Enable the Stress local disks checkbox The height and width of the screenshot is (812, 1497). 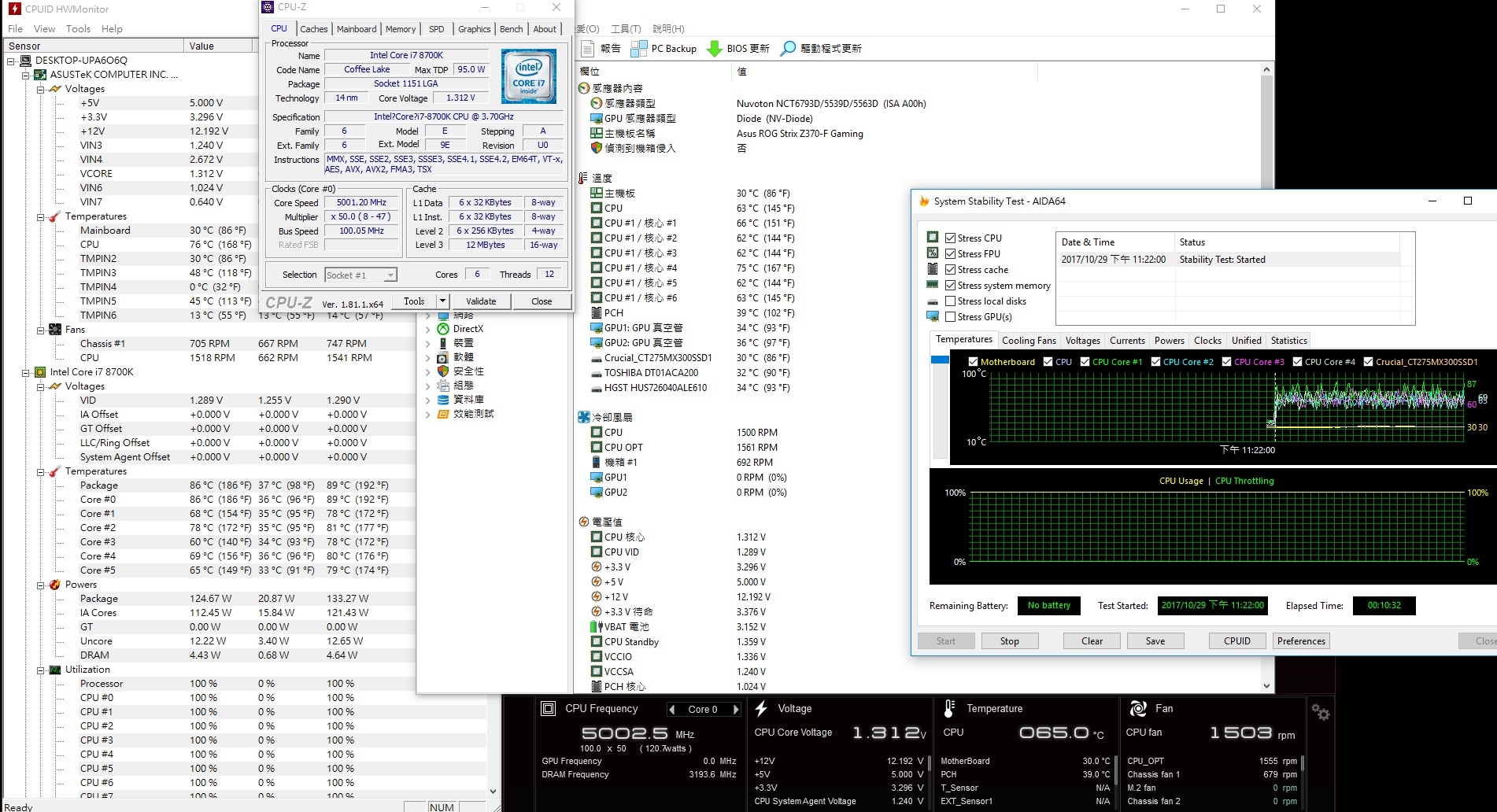950,301
